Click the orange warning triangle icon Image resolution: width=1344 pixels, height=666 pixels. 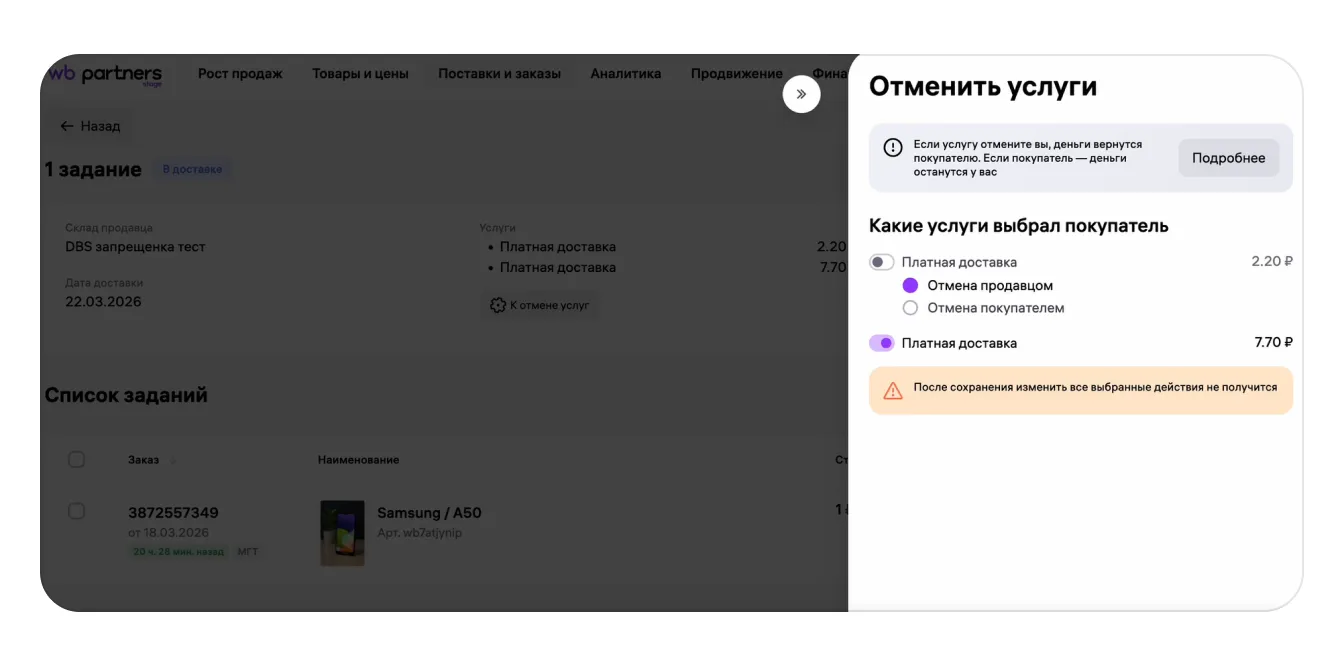(893, 391)
